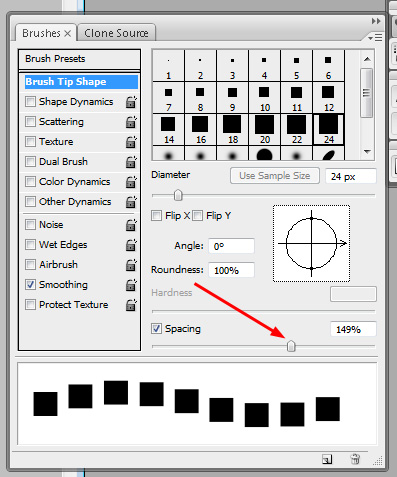Image resolution: width=397 pixels, height=477 pixels.
Task: Click the lock icon beside Shape Dynamics
Action: 131,102
